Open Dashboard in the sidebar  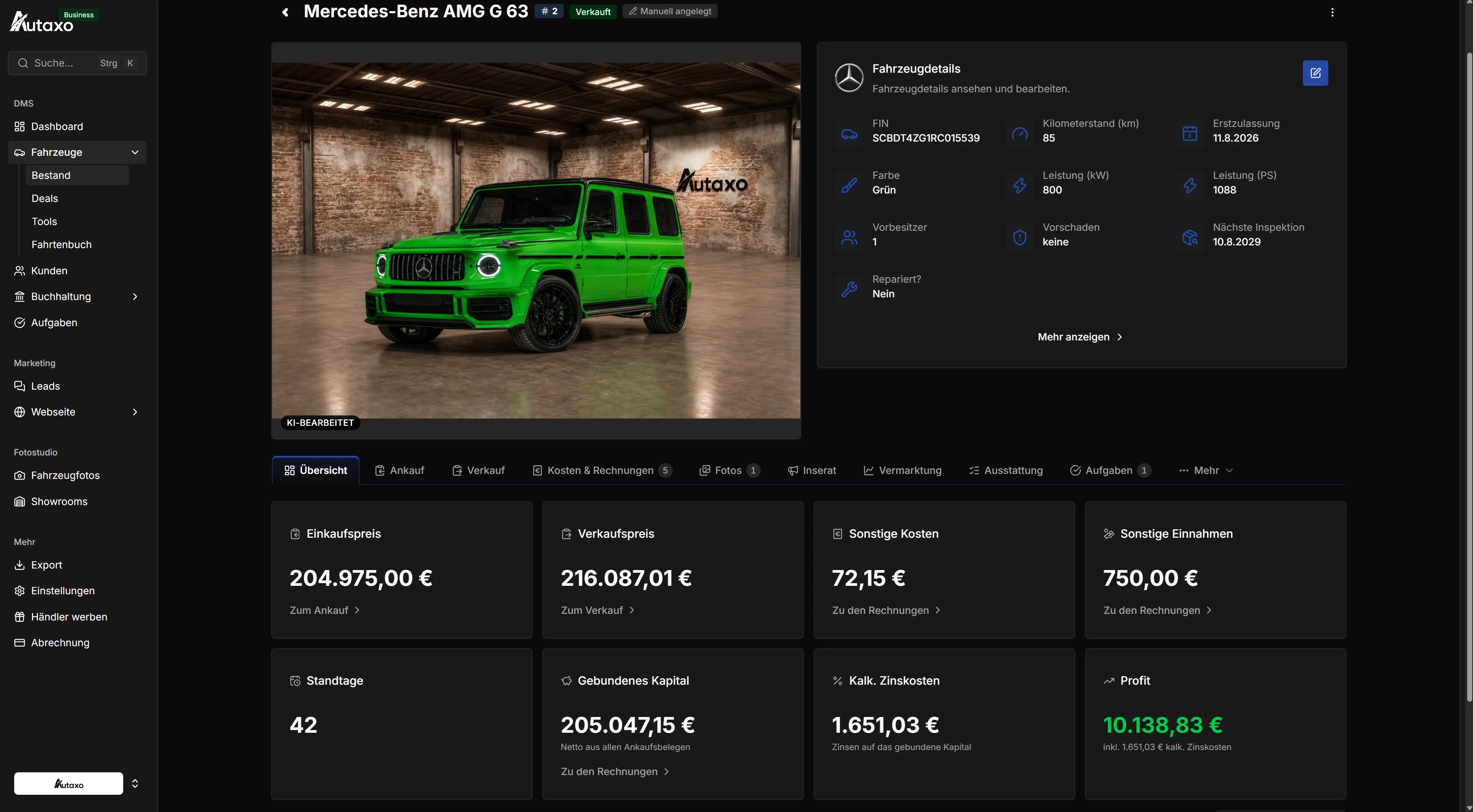pos(77,126)
